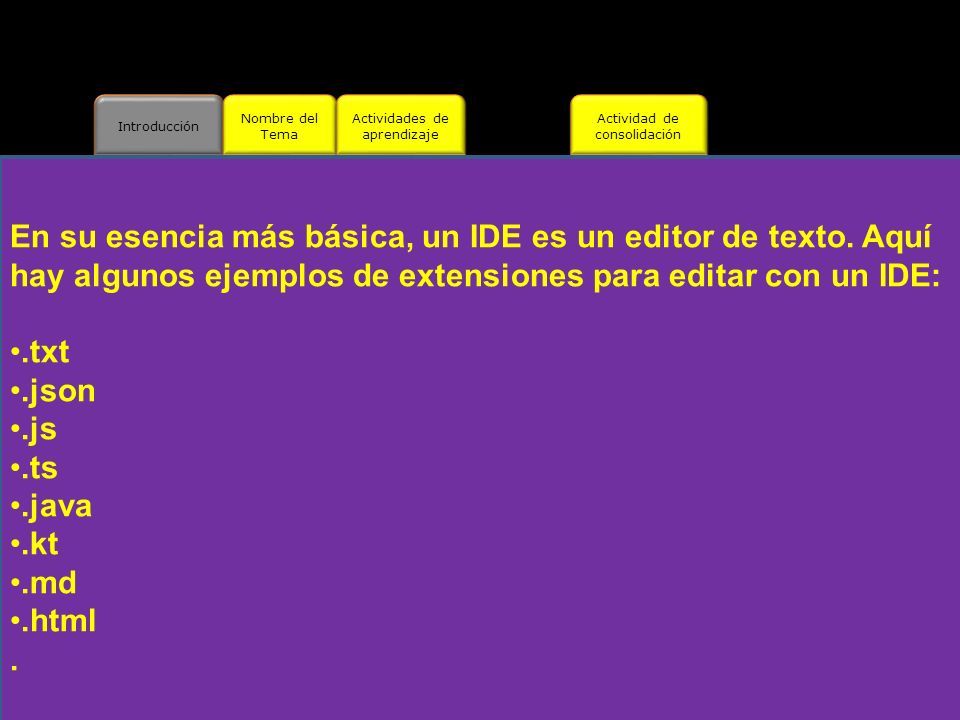
Task: Click the '.kt' bullet item
Action: pos(34,544)
